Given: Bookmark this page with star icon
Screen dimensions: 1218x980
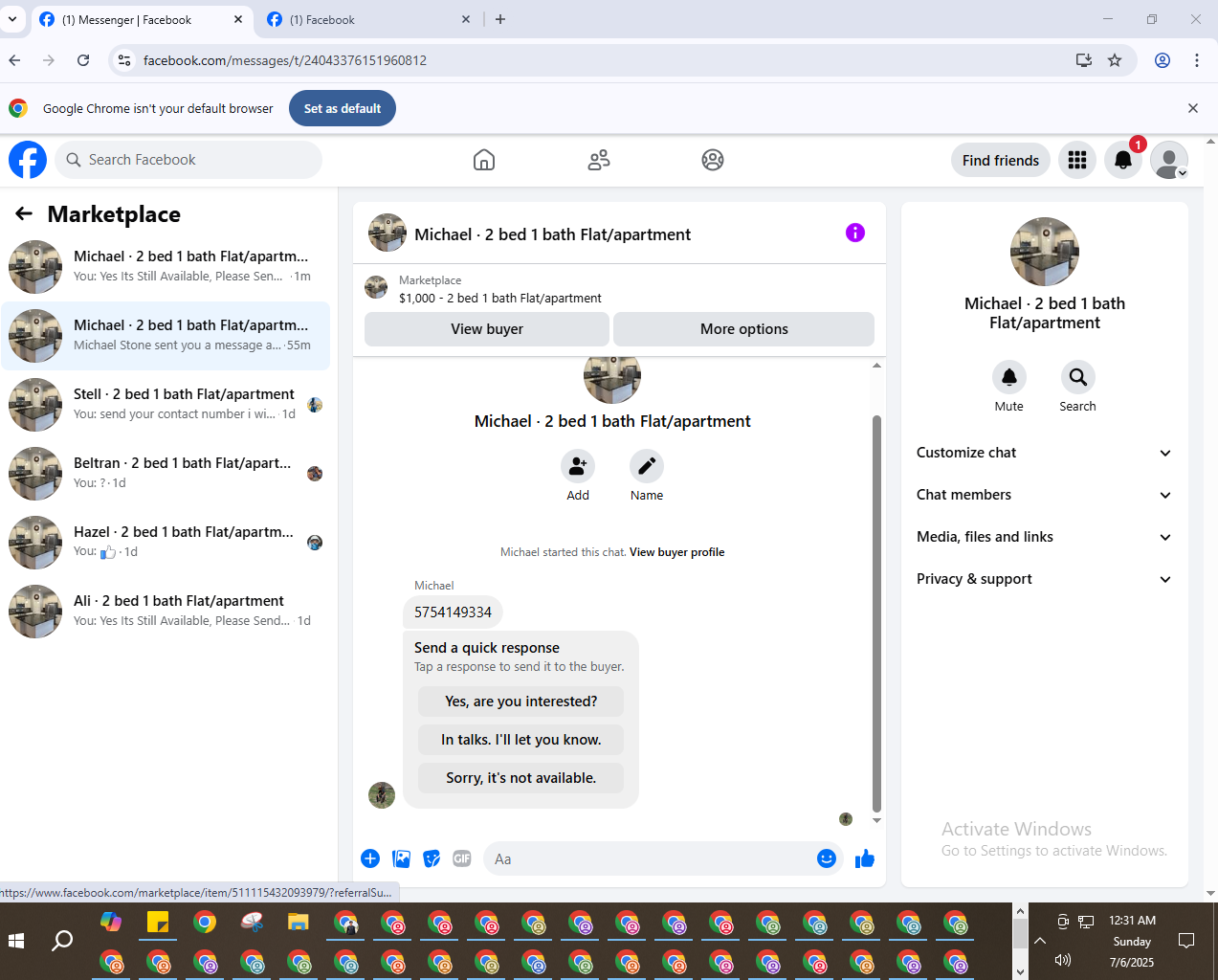Looking at the screenshot, I should (1115, 60).
